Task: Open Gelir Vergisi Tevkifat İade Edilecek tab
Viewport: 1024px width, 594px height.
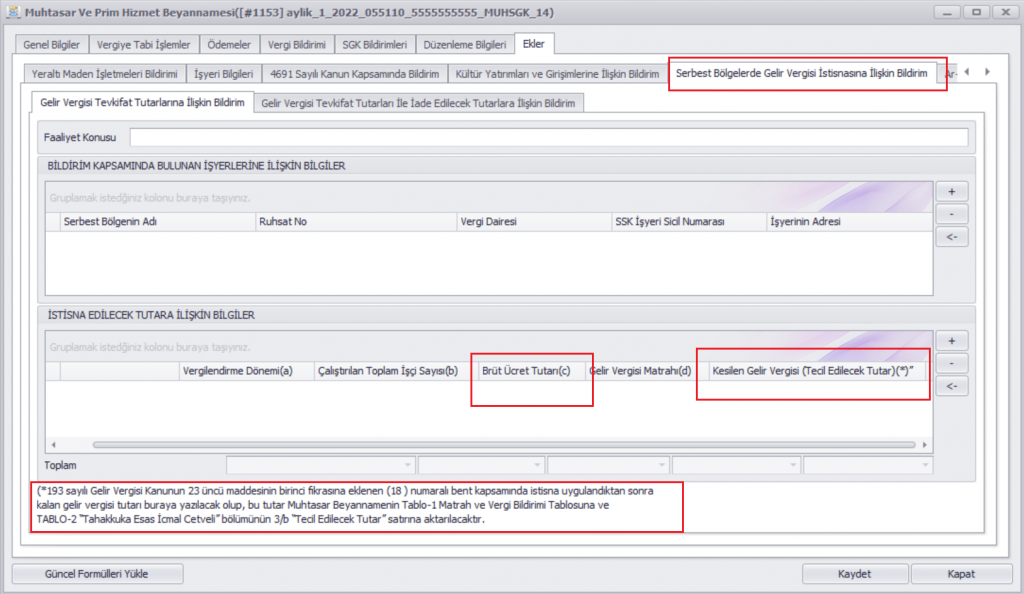Action: tap(418, 103)
